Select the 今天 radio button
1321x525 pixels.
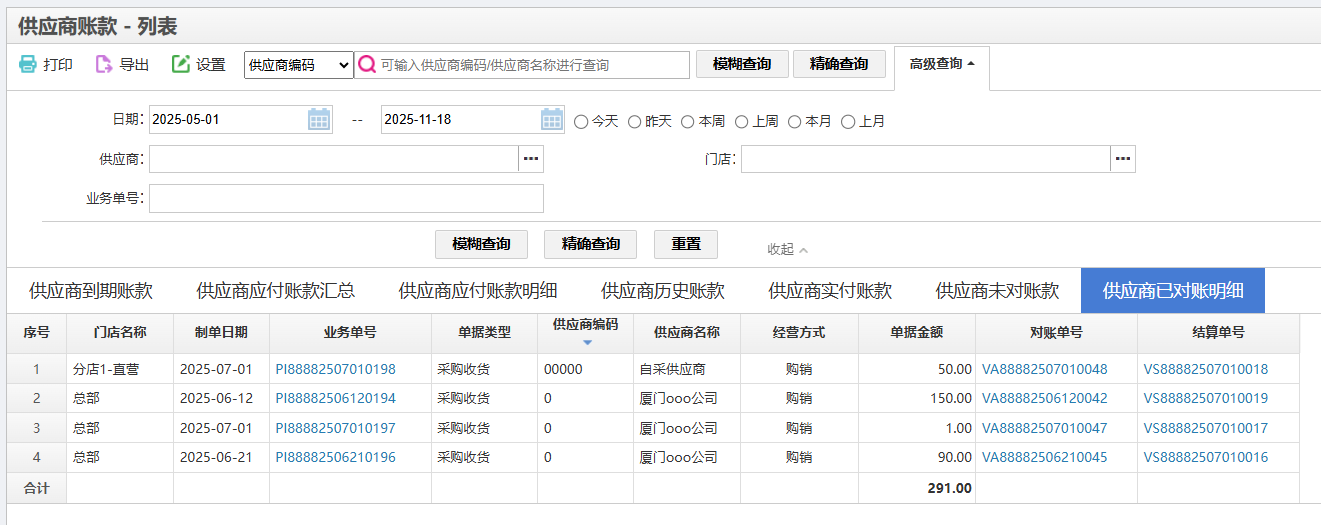click(x=581, y=122)
